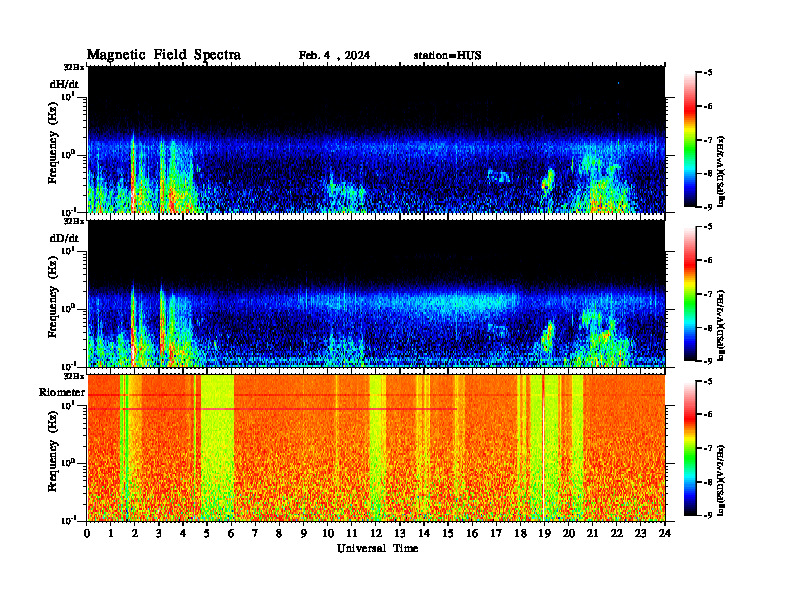Click the hour "21" tick label
The width and height of the screenshot is (792, 612).
[x=592, y=533]
